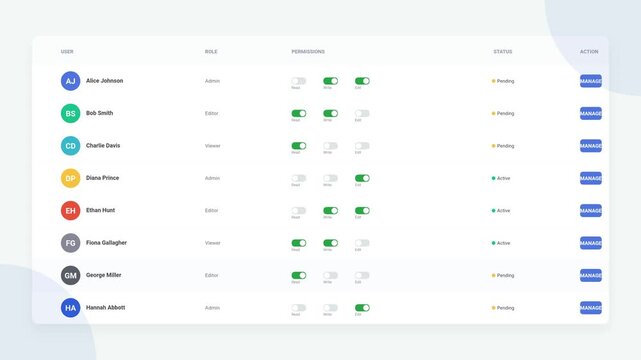Click Fiona Gallagher's FG avatar
Image resolution: width=641 pixels, height=360 pixels.
point(70,243)
